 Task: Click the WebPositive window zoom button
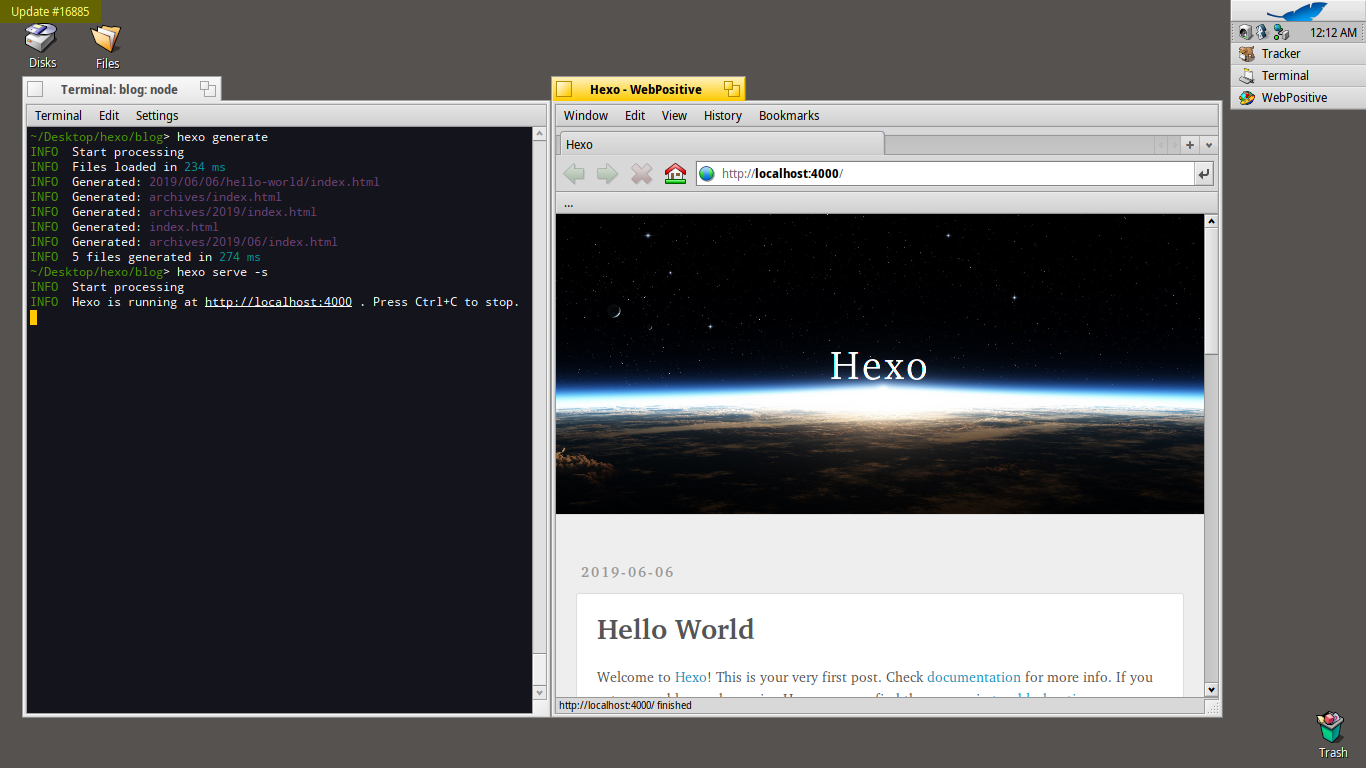731,89
